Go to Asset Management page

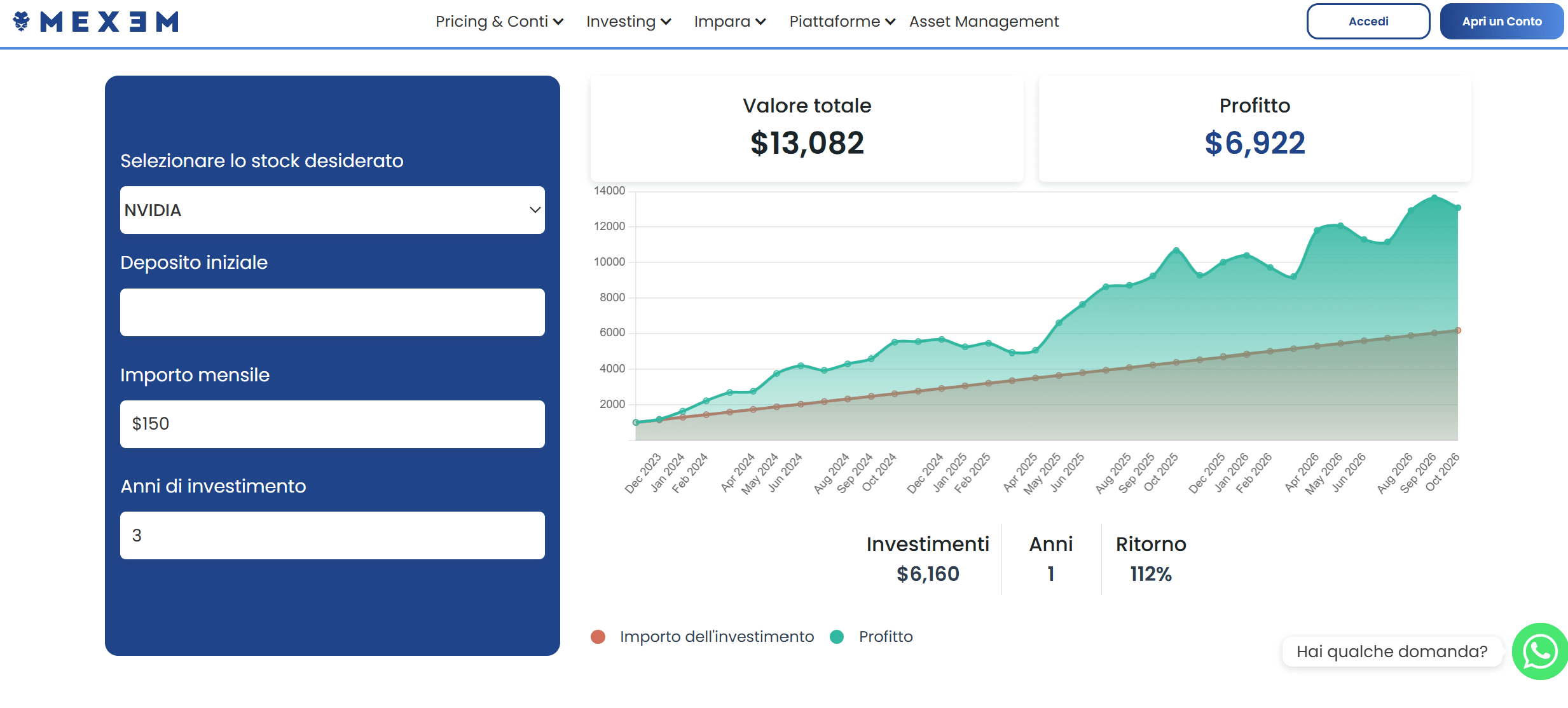pyautogui.click(x=984, y=22)
